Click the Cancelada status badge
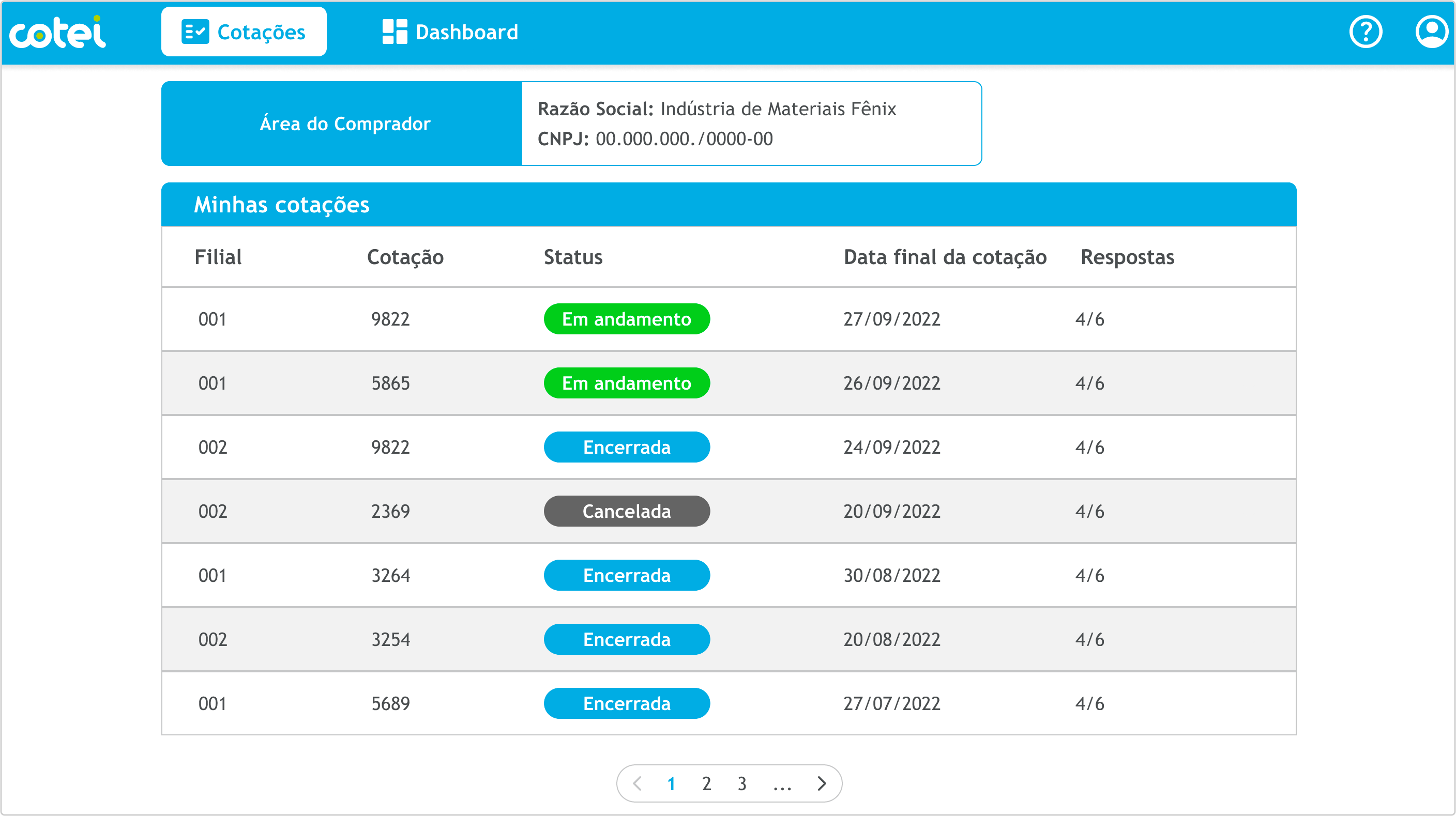 point(626,512)
